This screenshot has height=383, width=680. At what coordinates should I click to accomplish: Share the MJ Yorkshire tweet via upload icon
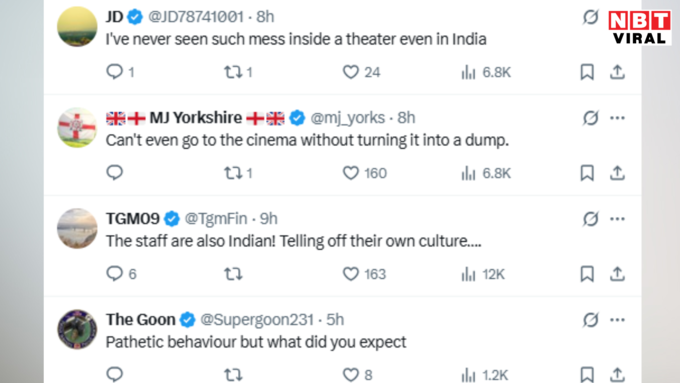[x=617, y=173]
